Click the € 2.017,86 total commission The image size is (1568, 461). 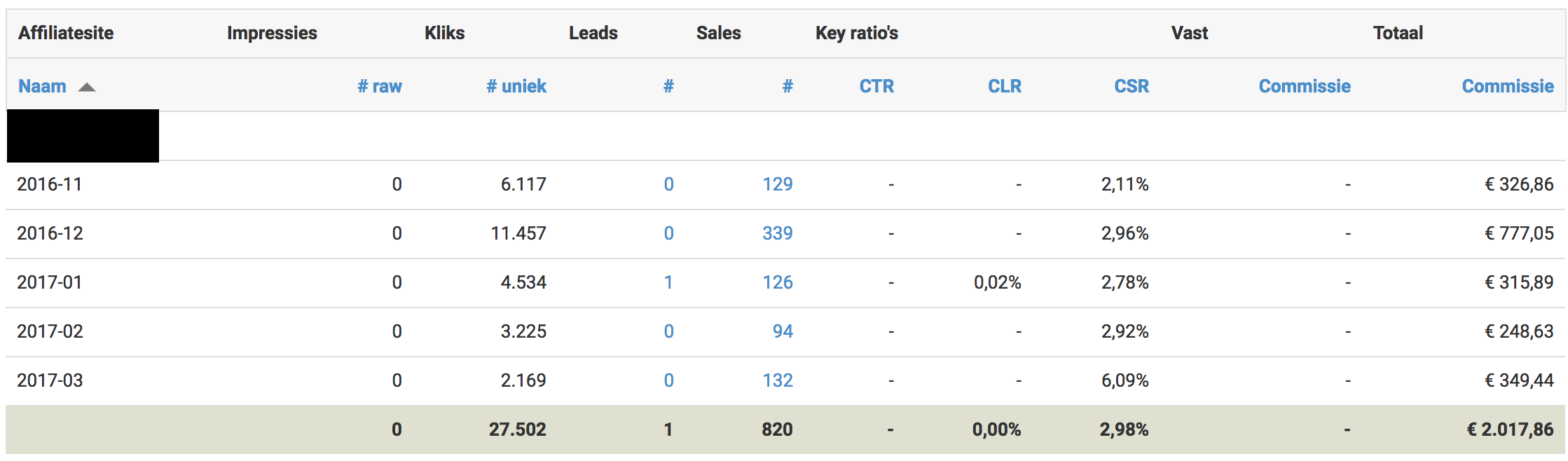[x=1510, y=429]
